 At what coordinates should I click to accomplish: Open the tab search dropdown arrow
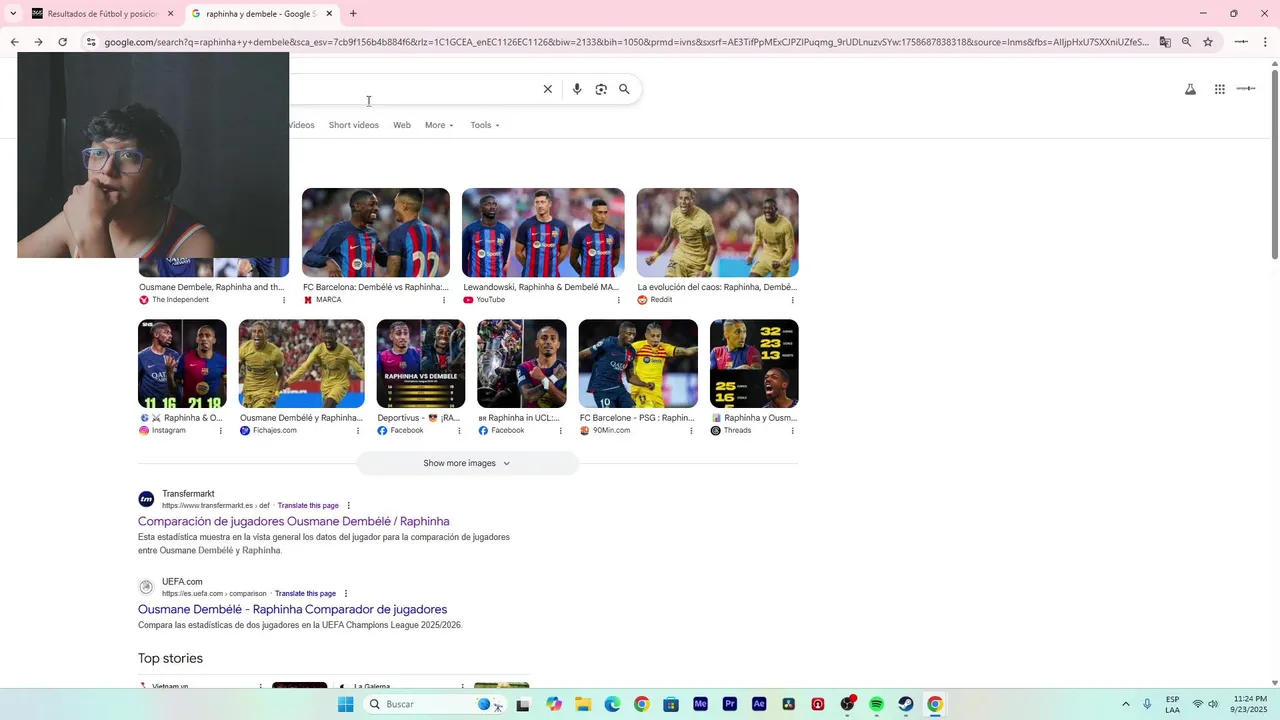pyautogui.click(x=13, y=14)
